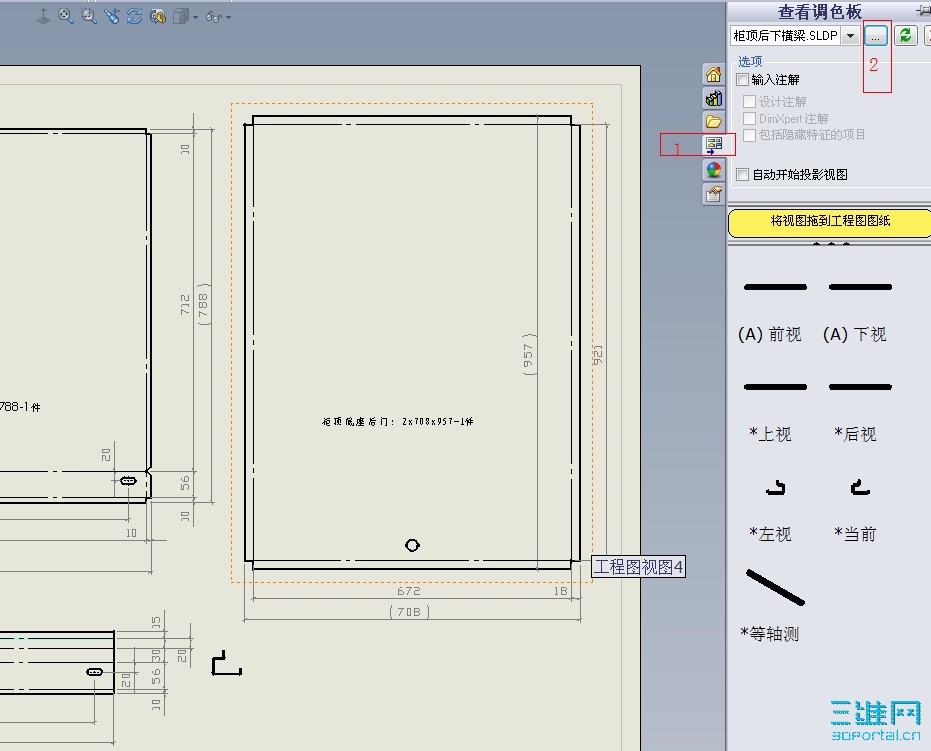Click the Previous View icon

click(x=112, y=16)
